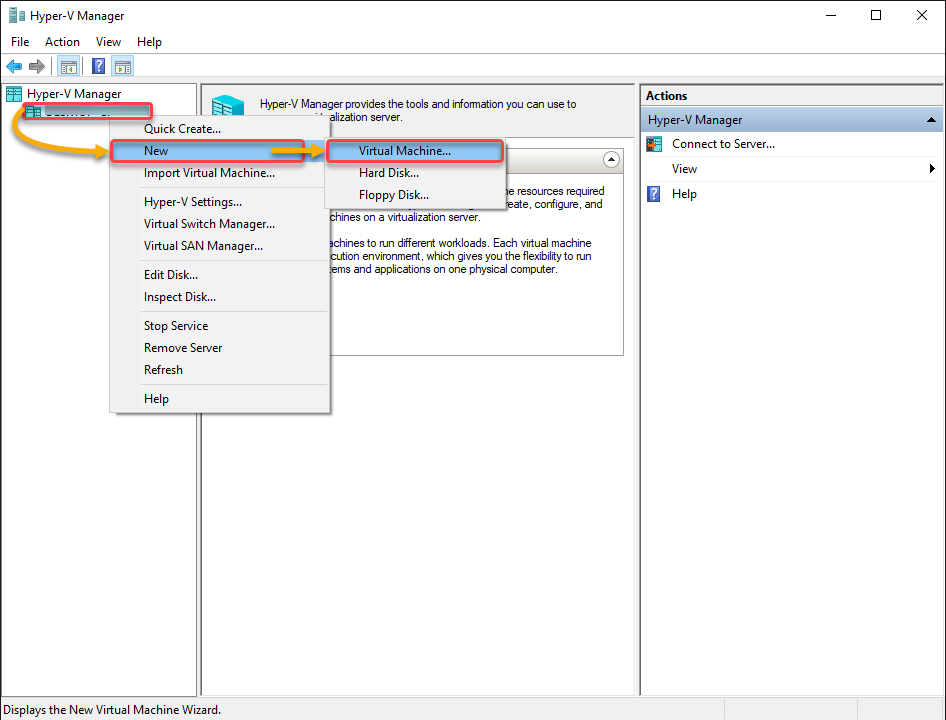Image resolution: width=946 pixels, height=720 pixels.
Task: Open the View menu in menu bar
Action: pos(108,42)
